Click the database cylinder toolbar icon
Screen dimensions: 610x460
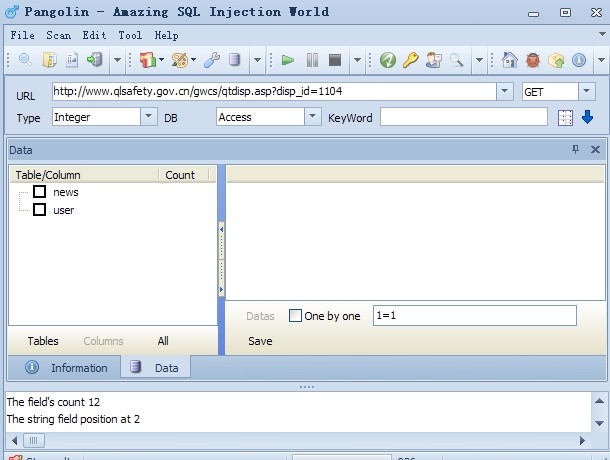pyautogui.click(x=234, y=60)
